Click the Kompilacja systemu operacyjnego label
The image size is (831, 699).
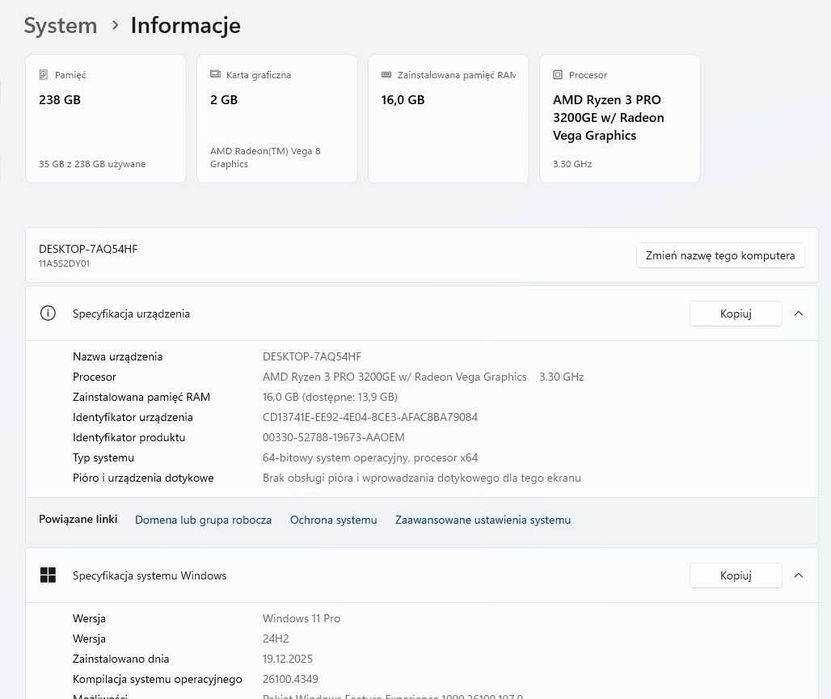157,679
